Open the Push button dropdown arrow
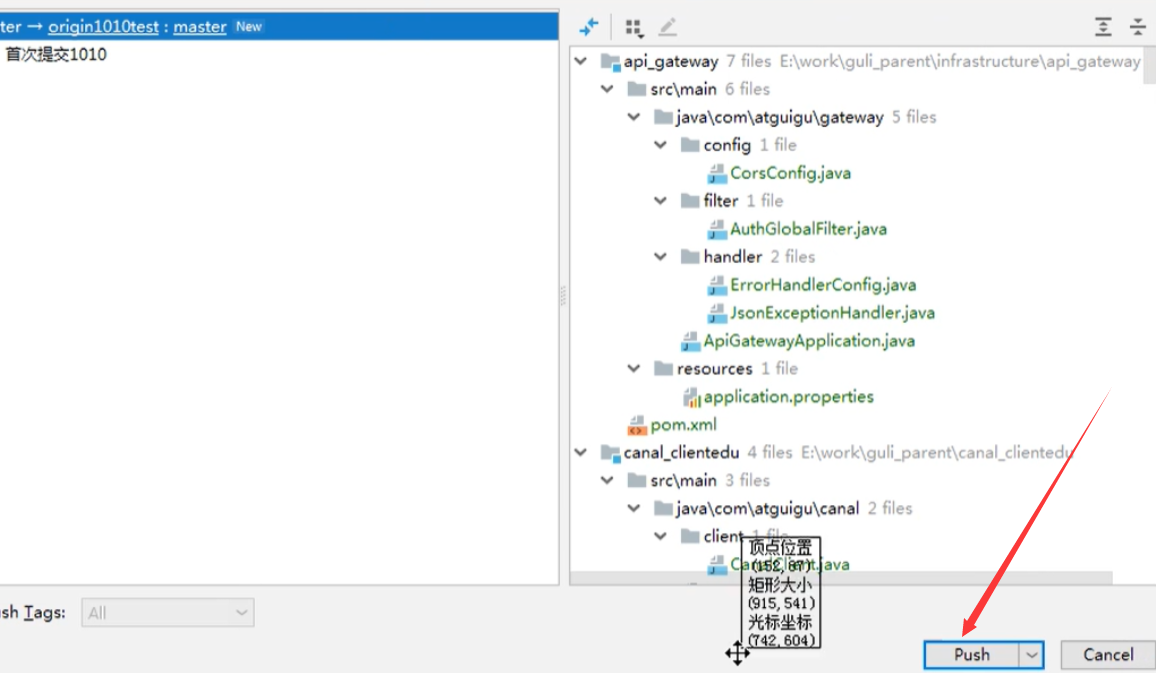Image resolution: width=1165 pixels, height=673 pixels. (1032, 655)
